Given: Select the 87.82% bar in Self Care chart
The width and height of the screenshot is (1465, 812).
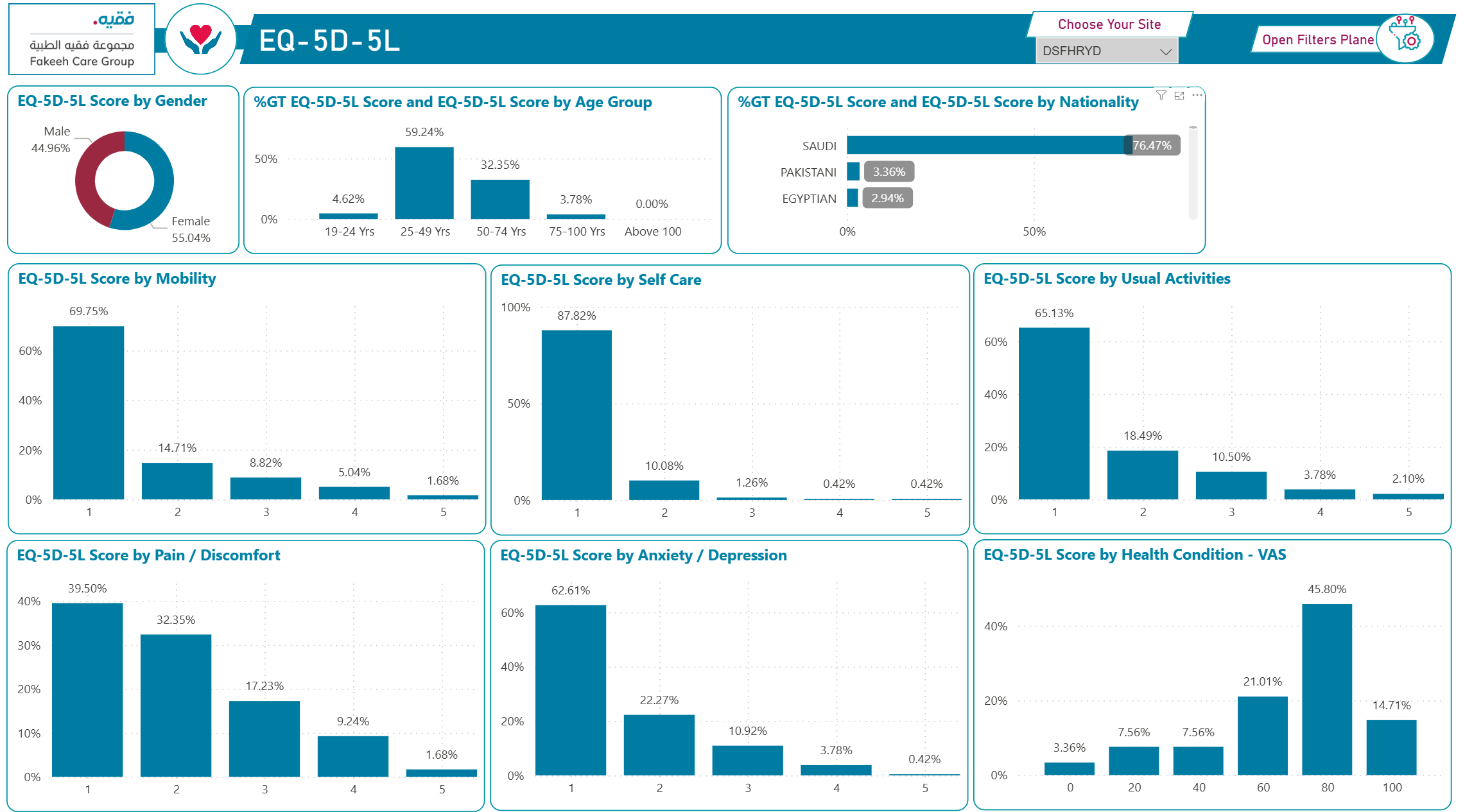Looking at the screenshot, I should coord(576,415).
